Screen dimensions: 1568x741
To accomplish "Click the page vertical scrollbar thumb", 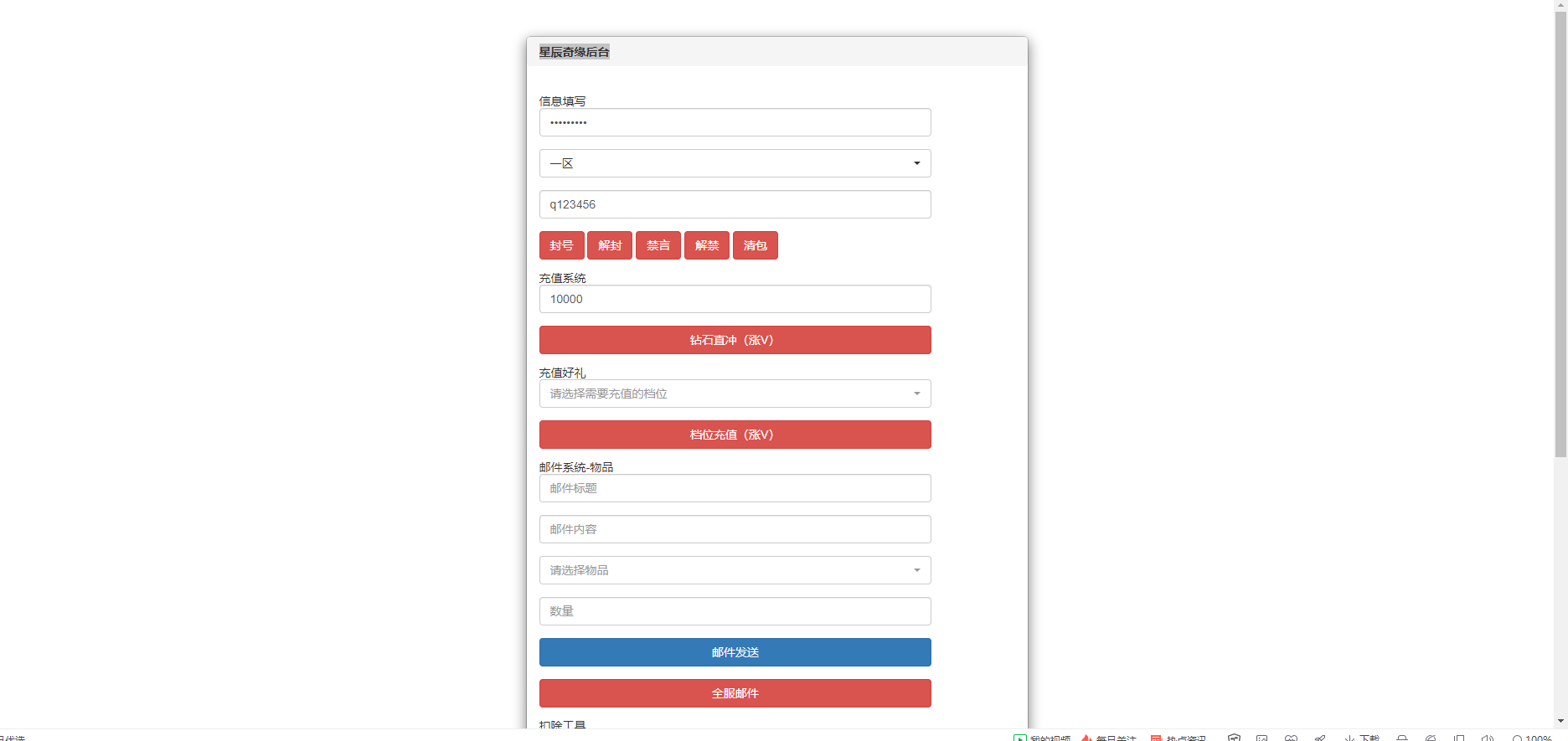I will click(1560, 234).
